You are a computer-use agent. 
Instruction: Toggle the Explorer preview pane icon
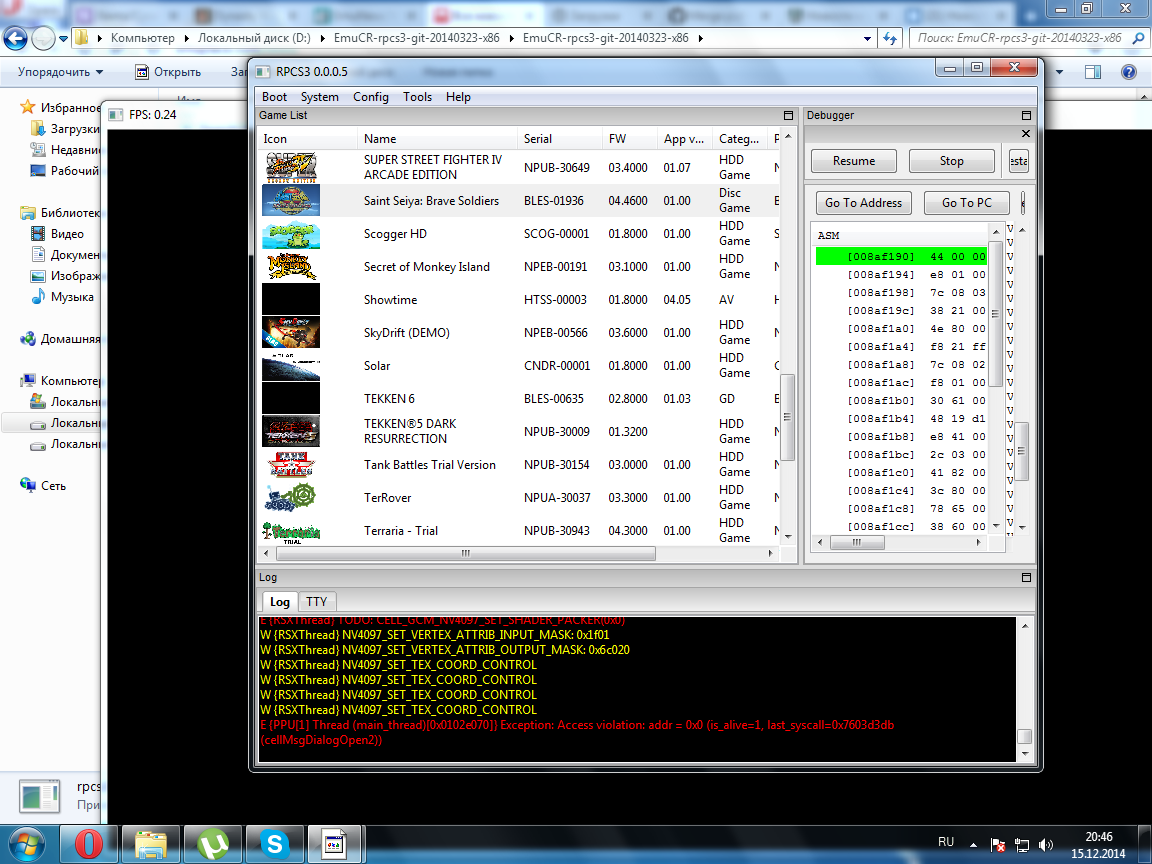(x=1092, y=72)
